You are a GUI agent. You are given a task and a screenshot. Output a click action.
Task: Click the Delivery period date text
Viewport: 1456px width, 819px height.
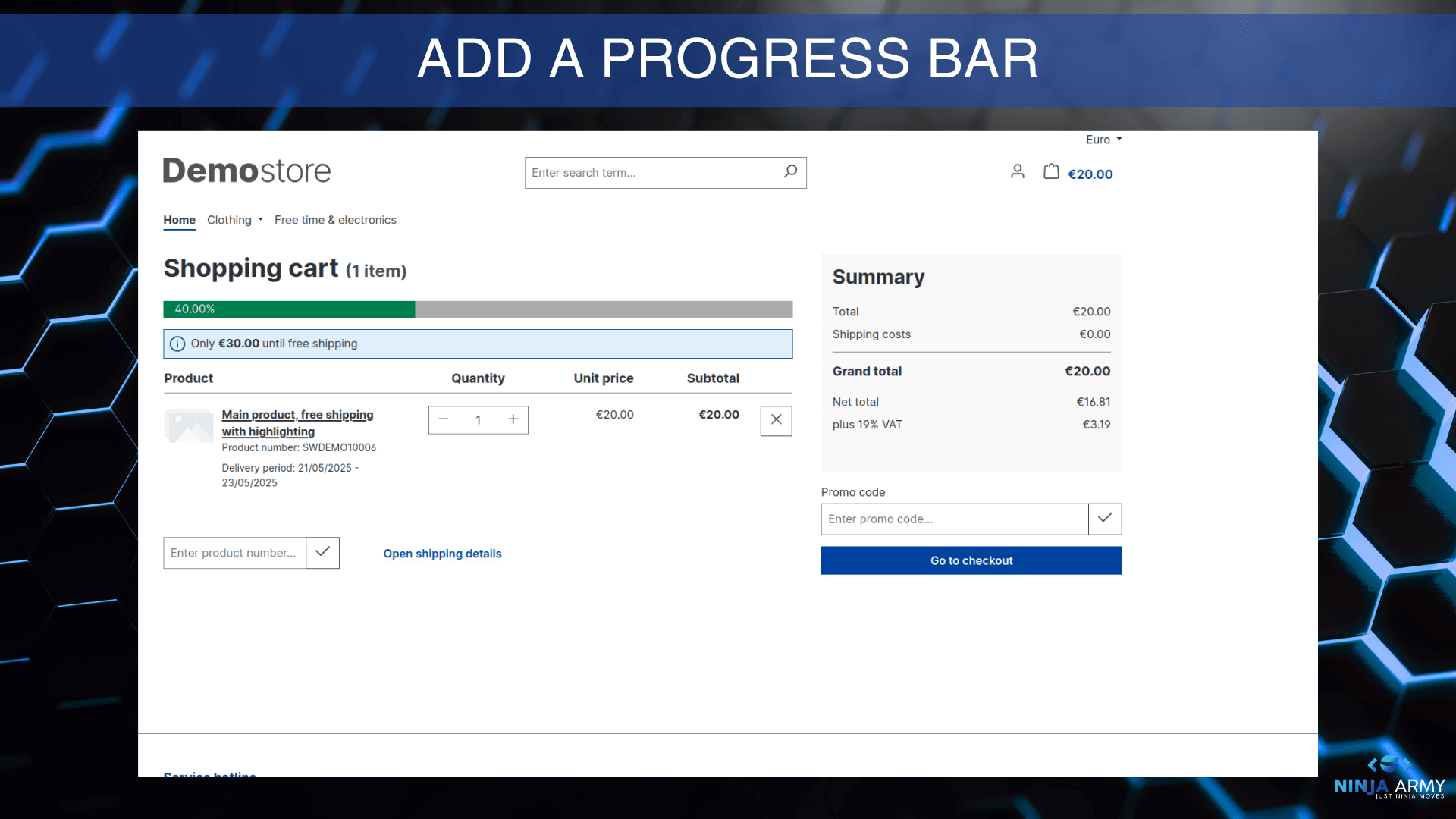click(x=290, y=475)
